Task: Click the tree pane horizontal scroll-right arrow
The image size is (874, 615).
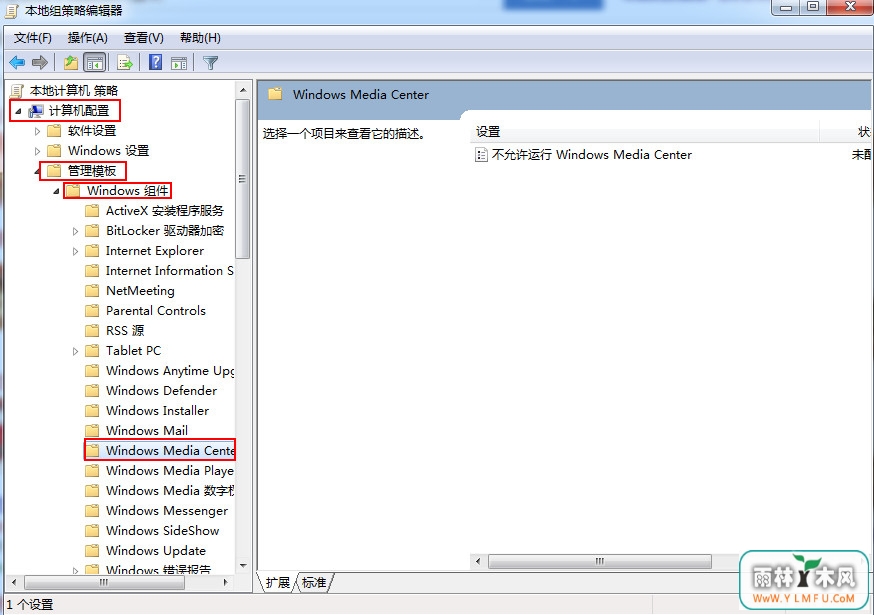Action: pos(226,583)
